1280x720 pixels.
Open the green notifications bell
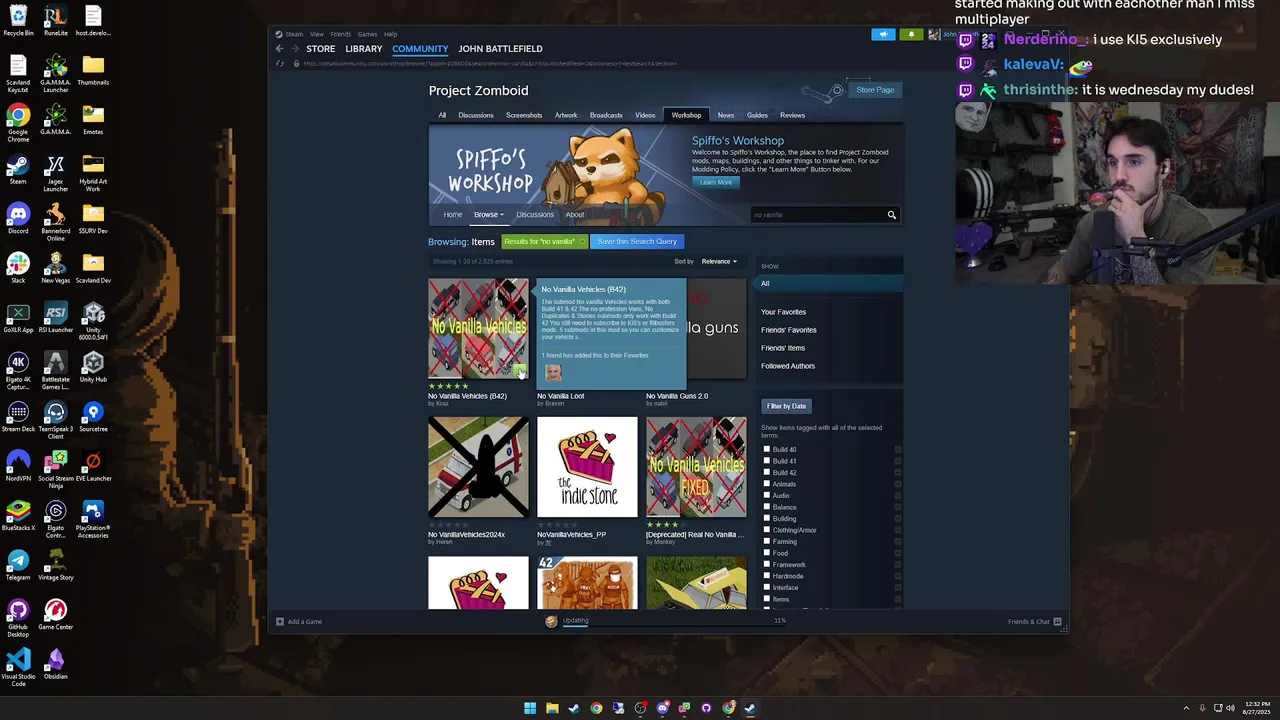911,34
